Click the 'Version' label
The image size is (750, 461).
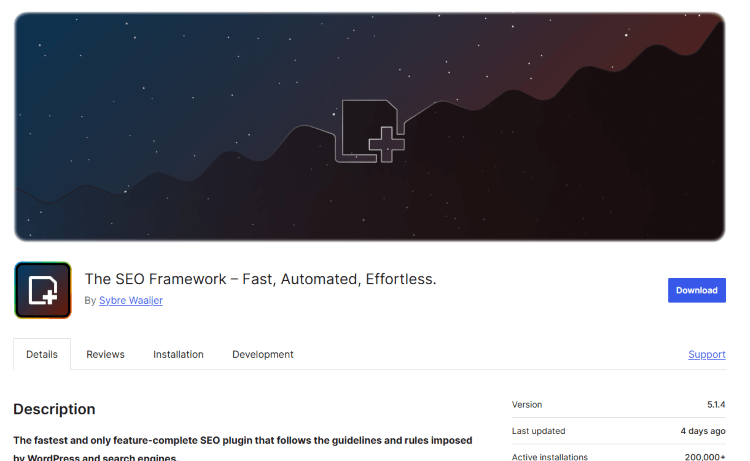pyautogui.click(x=527, y=405)
